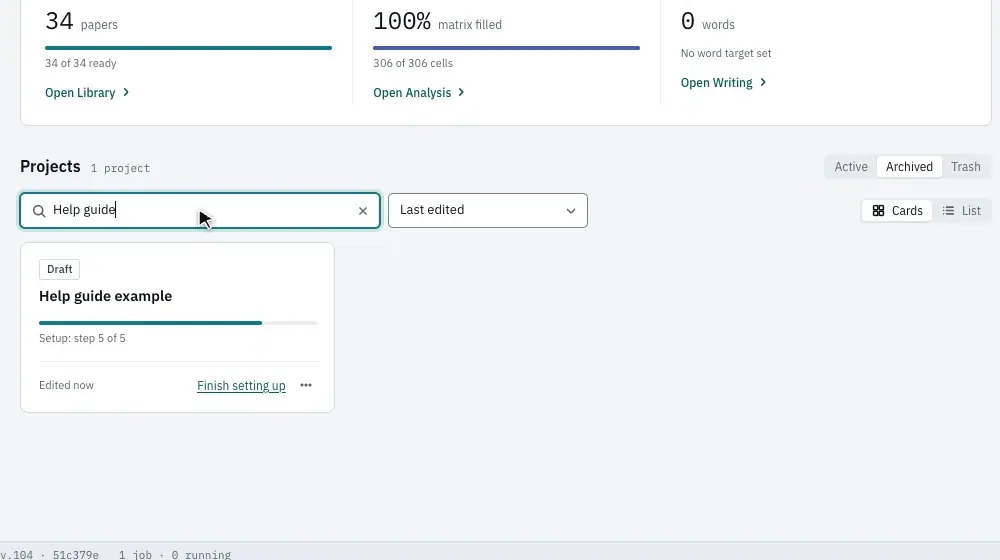Viewport: 1000px width, 560px height.
Task: Click Finish setting up link
Action: coord(241,385)
